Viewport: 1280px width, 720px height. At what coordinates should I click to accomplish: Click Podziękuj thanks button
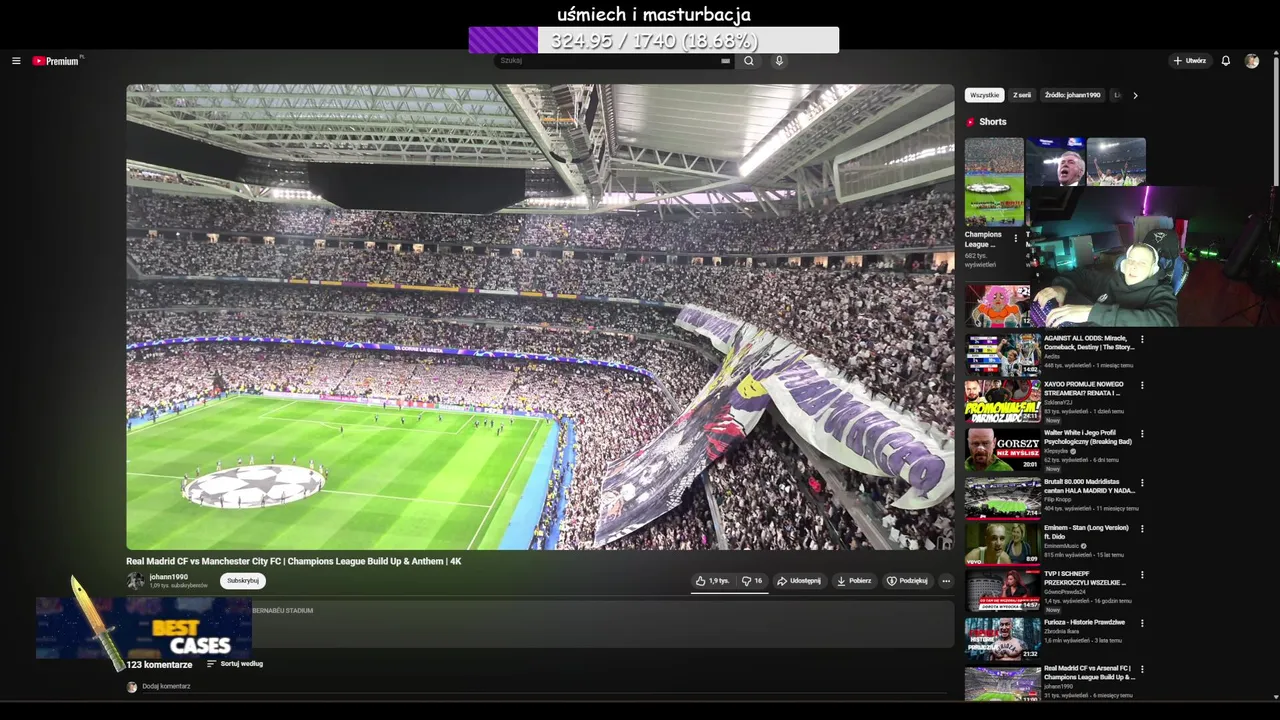(907, 581)
